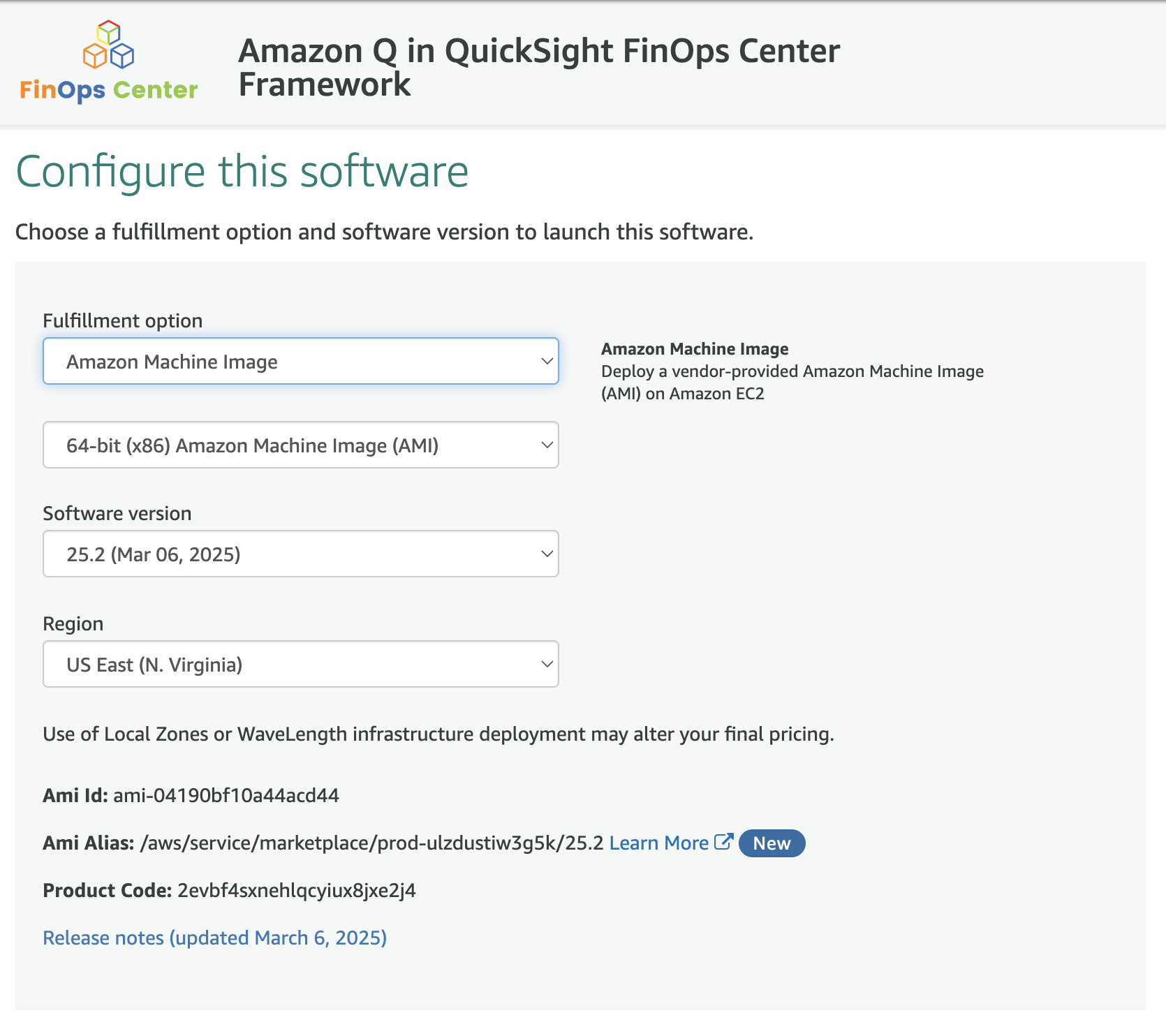Screen dimensions: 1166x1036
Task: Click the Ami Alias marketplace path text
Action: (371, 843)
